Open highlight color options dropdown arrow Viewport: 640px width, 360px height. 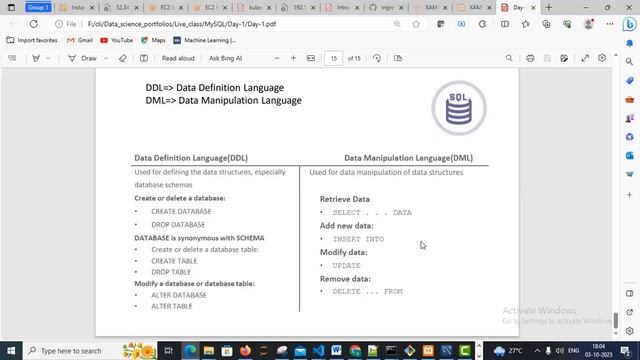pos(48,58)
